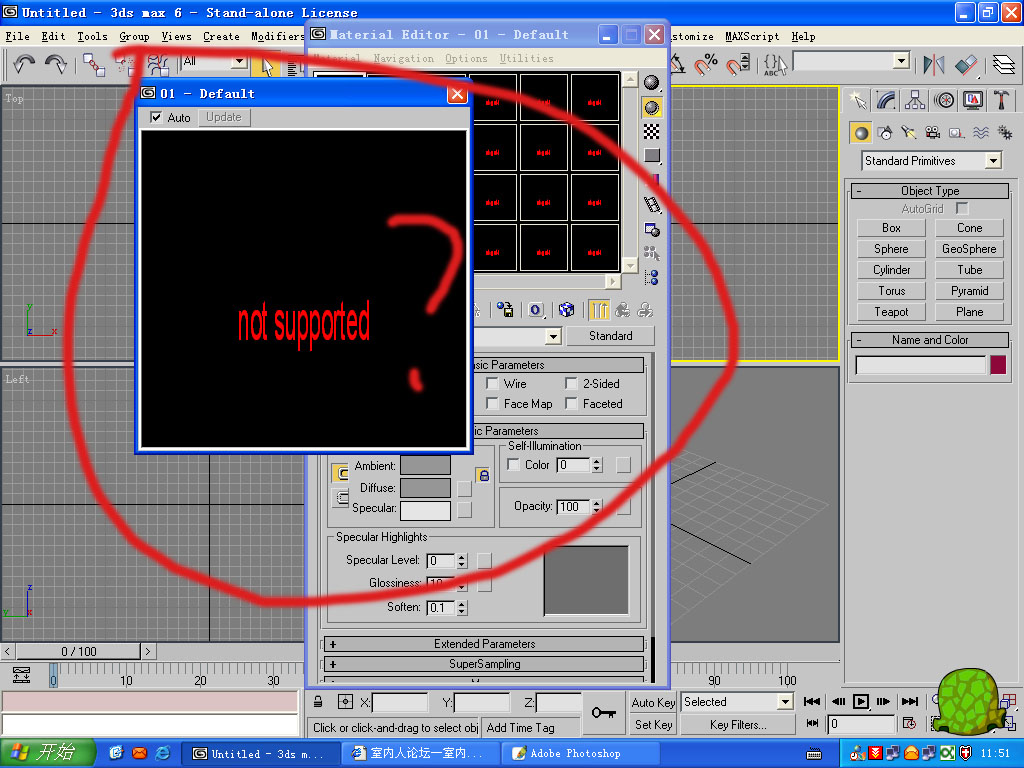Enable the AutoGrid checkbox

tap(961, 208)
